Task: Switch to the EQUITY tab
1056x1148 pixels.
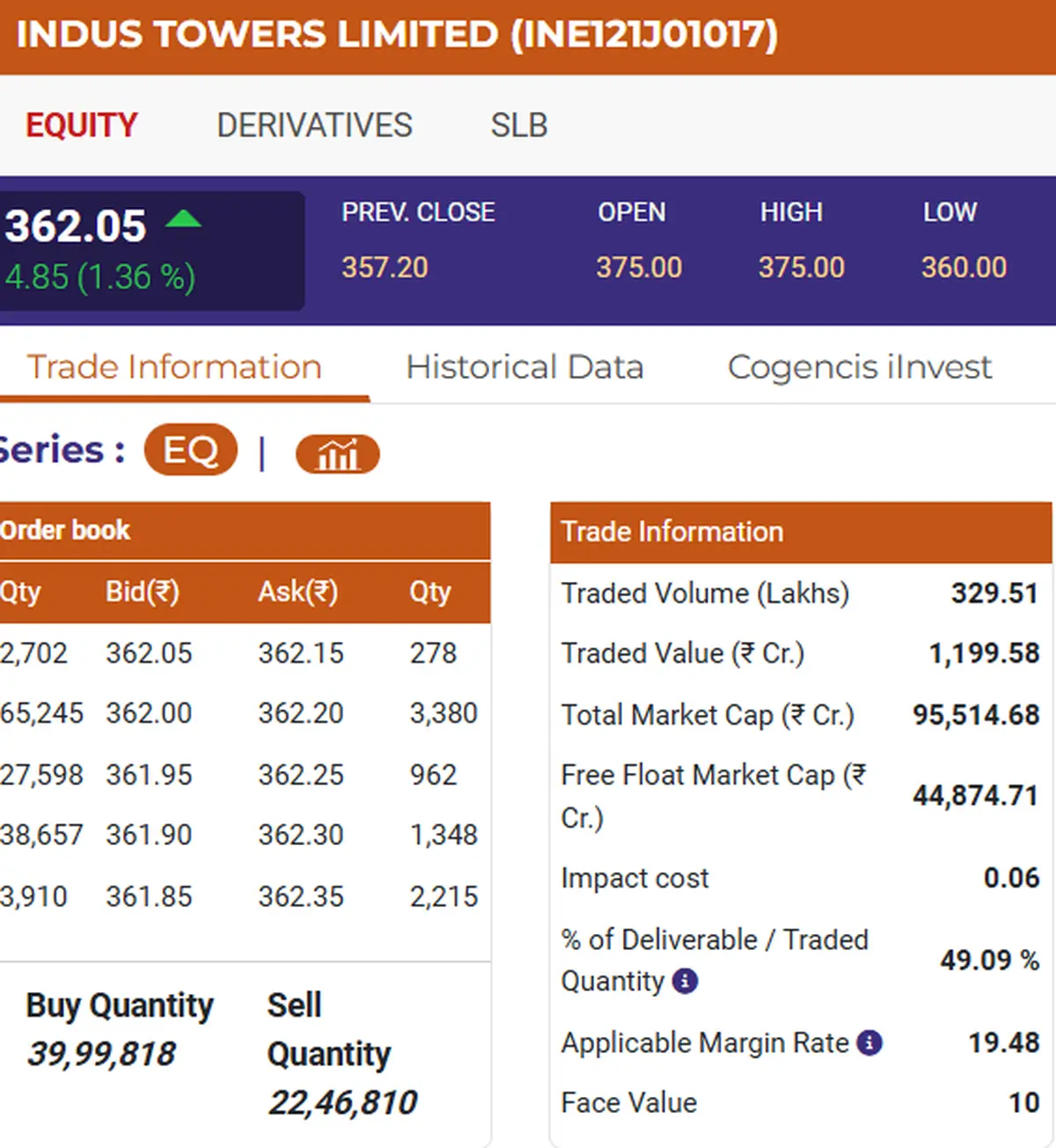Action: [x=82, y=125]
